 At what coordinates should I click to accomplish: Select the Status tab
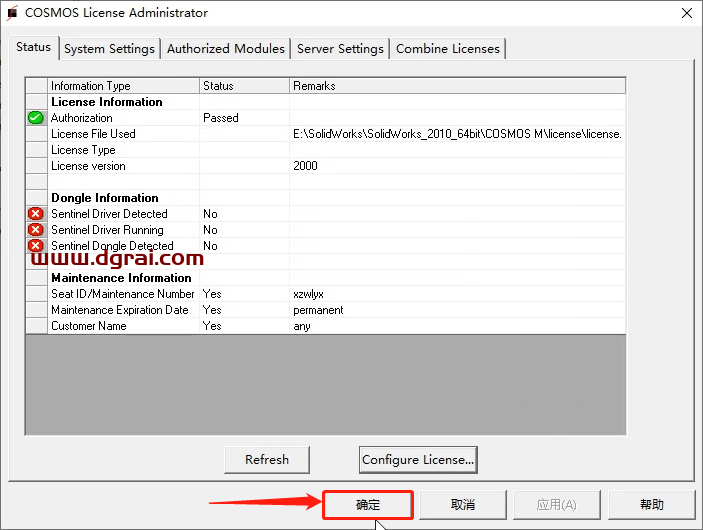point(33,47)
